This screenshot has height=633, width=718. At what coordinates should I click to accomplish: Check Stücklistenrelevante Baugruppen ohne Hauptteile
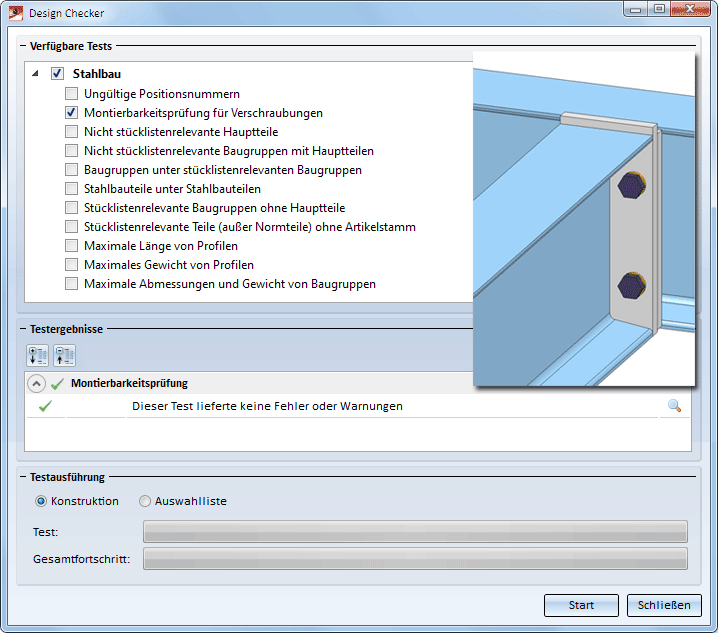coord(71,208)
